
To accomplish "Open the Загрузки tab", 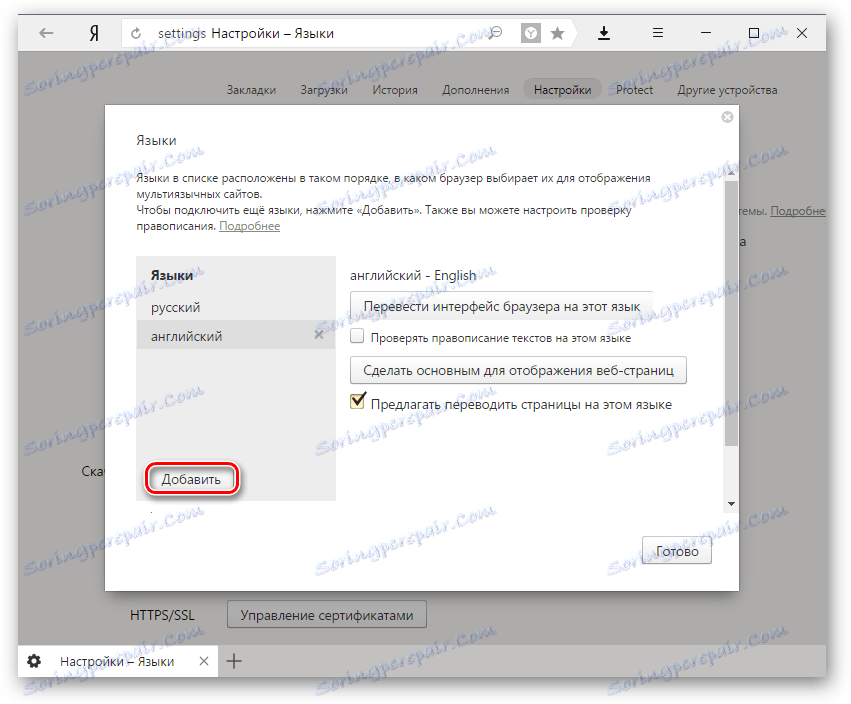I will (x=324, y=90).
